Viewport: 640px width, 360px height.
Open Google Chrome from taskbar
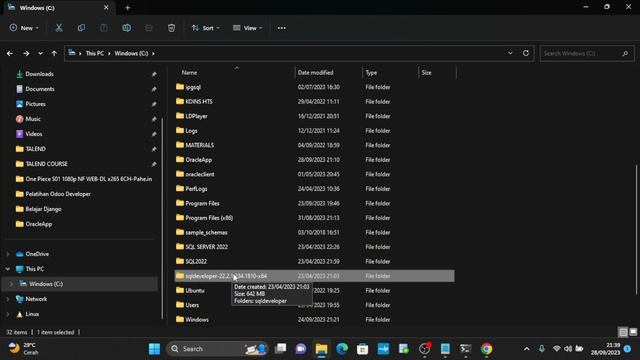tap(486, 349)
